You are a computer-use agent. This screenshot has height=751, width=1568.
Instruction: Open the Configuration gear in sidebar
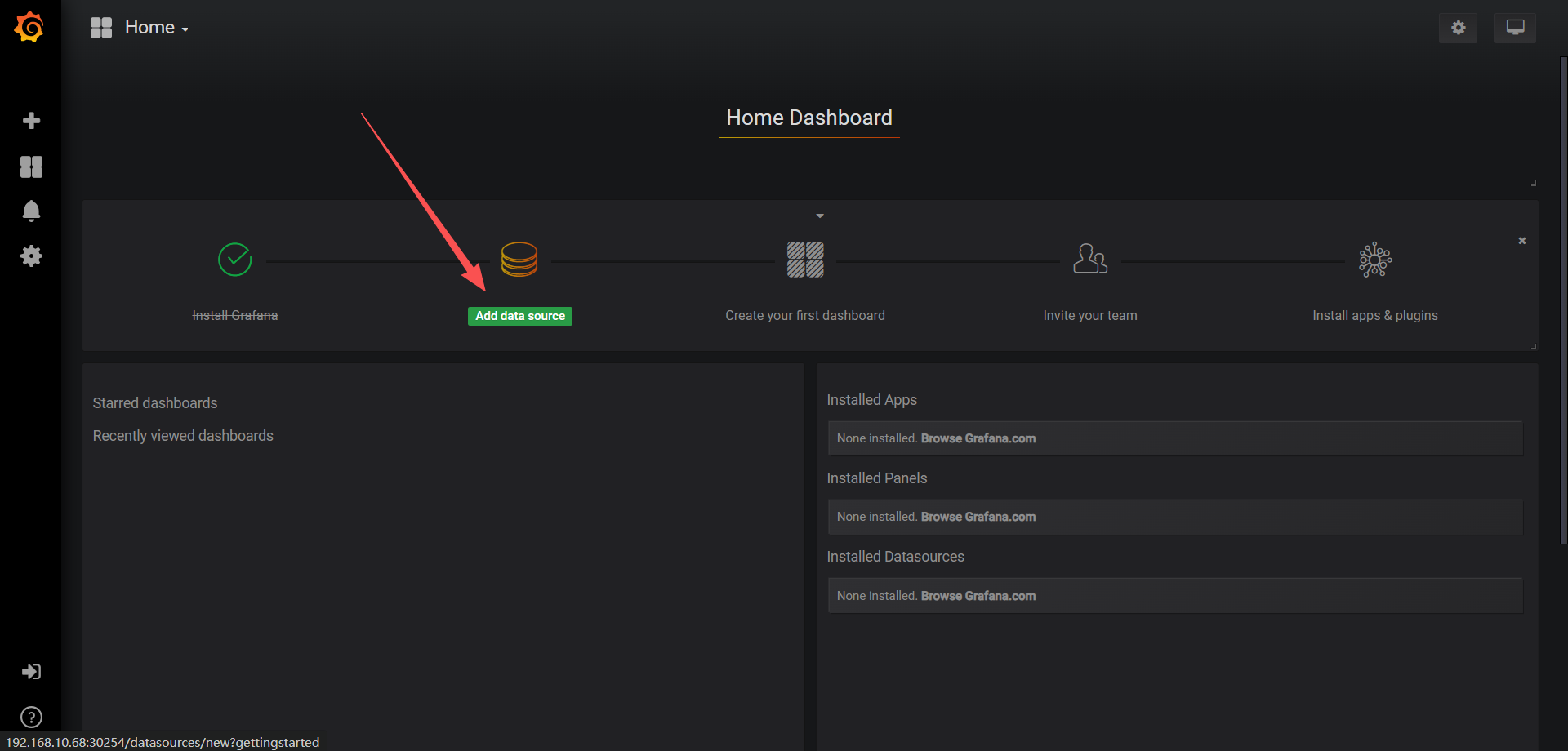31,256
